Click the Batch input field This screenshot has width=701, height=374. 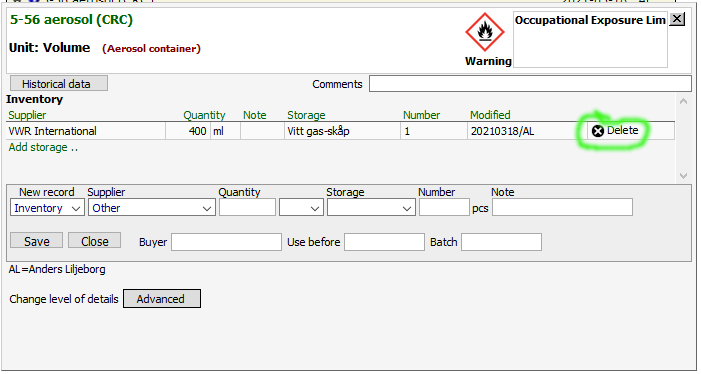point(501,242)
